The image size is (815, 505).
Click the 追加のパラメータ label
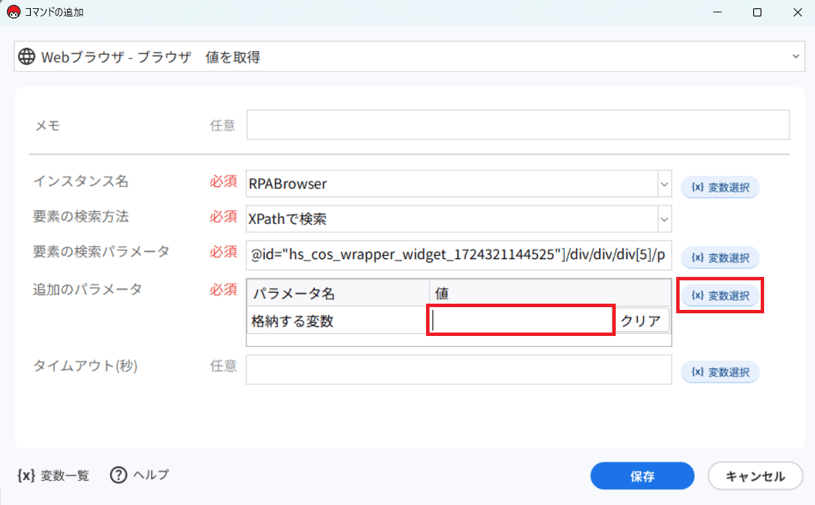[87, 289]
